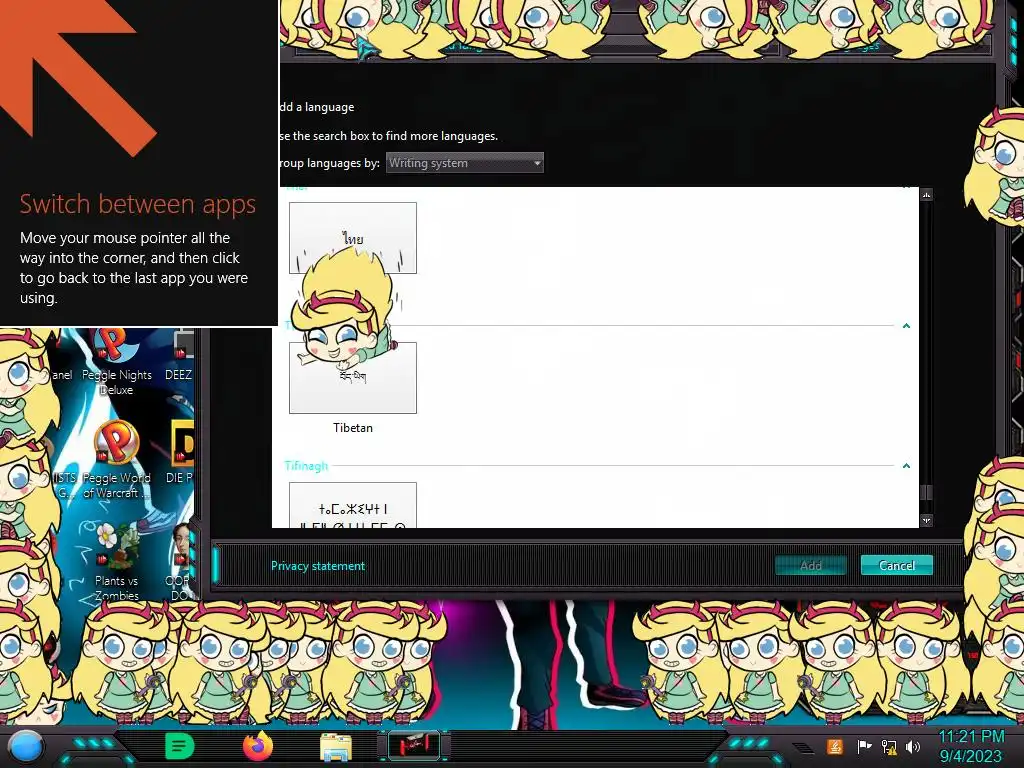Screen dimensions: 1024x768
Task: Click the language list scrollbar down arrow
Action: tap(927, 520)
